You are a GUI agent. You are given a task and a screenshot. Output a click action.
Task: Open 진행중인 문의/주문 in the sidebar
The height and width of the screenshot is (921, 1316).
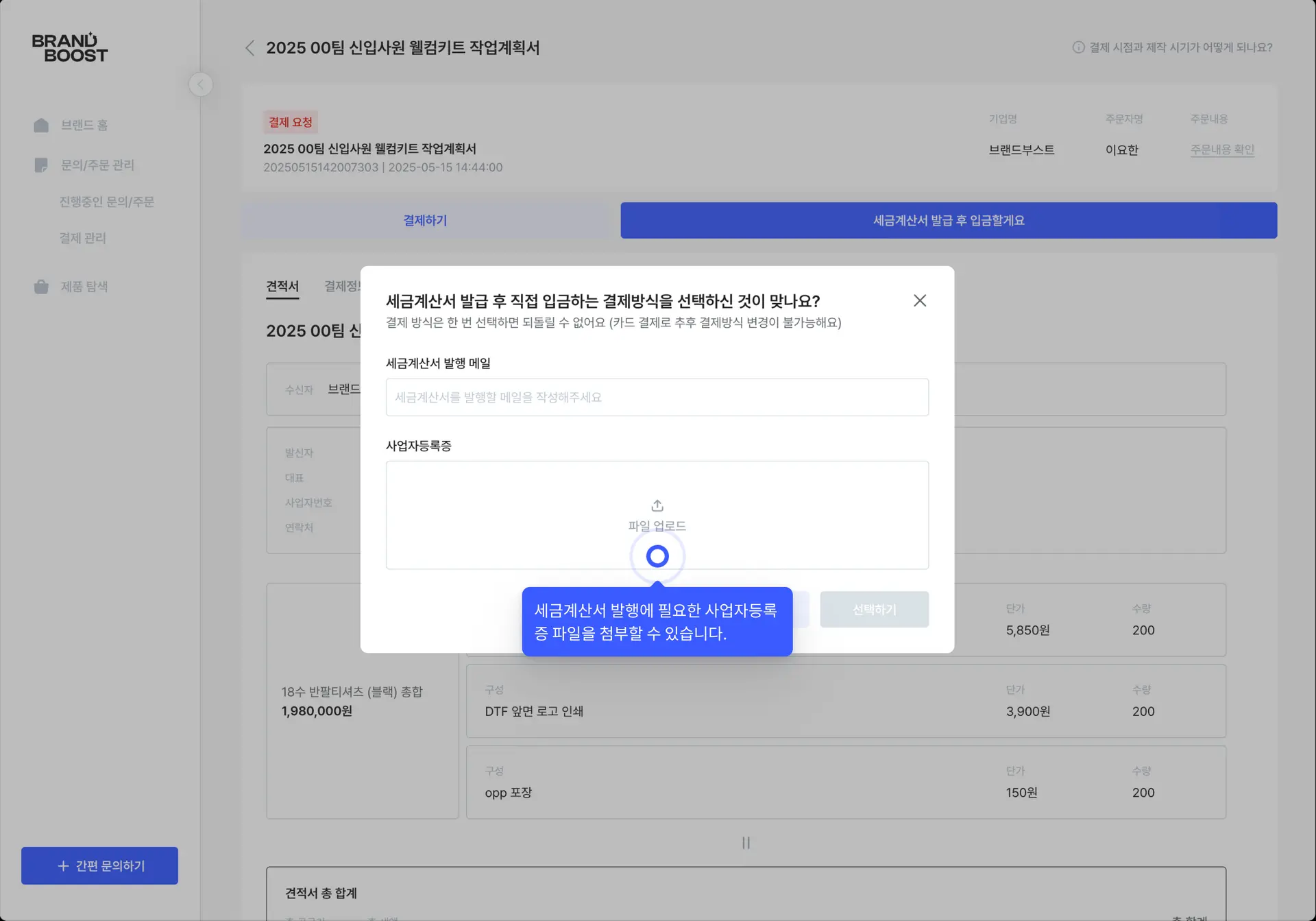tap(105, 201)
